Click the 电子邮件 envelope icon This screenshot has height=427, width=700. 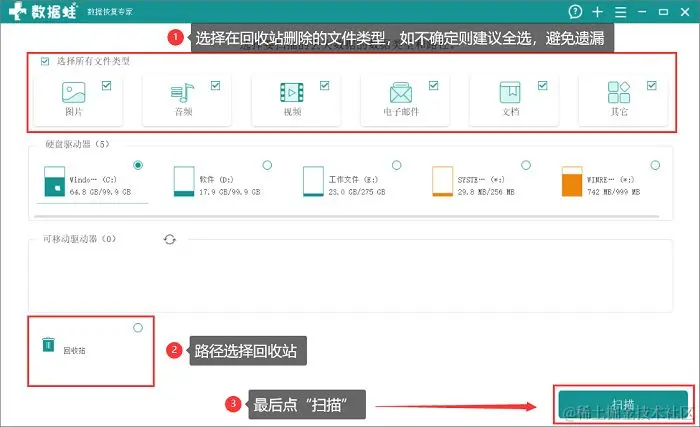[400, 92]
